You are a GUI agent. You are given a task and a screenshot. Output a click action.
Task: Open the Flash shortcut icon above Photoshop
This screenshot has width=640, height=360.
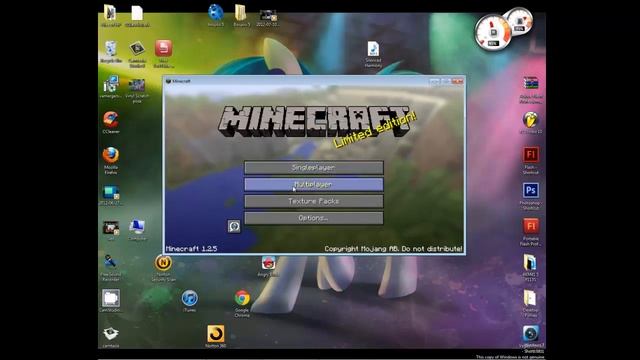pos(530,160)
